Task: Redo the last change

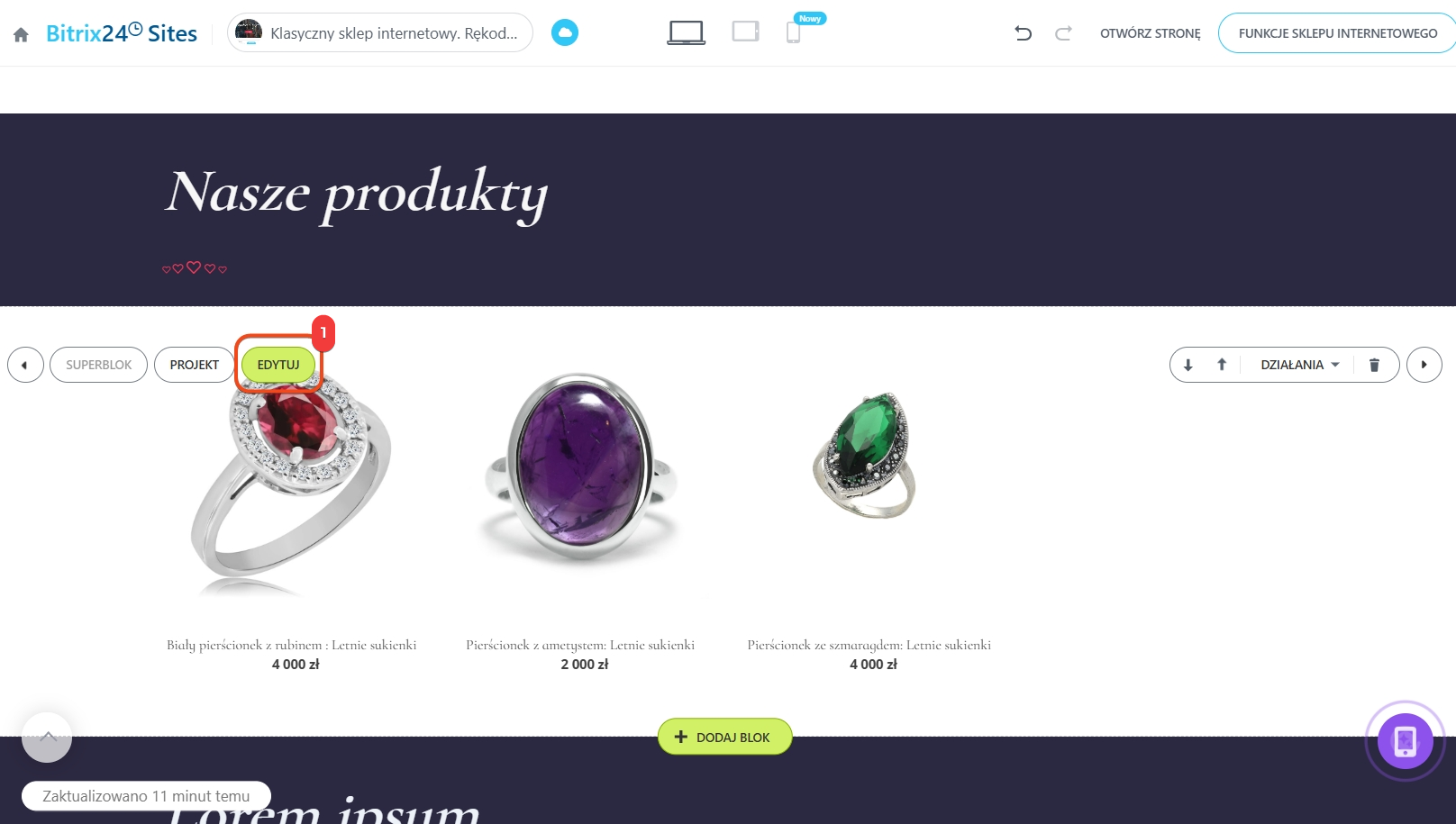Action: click(x=1063, y=33)
